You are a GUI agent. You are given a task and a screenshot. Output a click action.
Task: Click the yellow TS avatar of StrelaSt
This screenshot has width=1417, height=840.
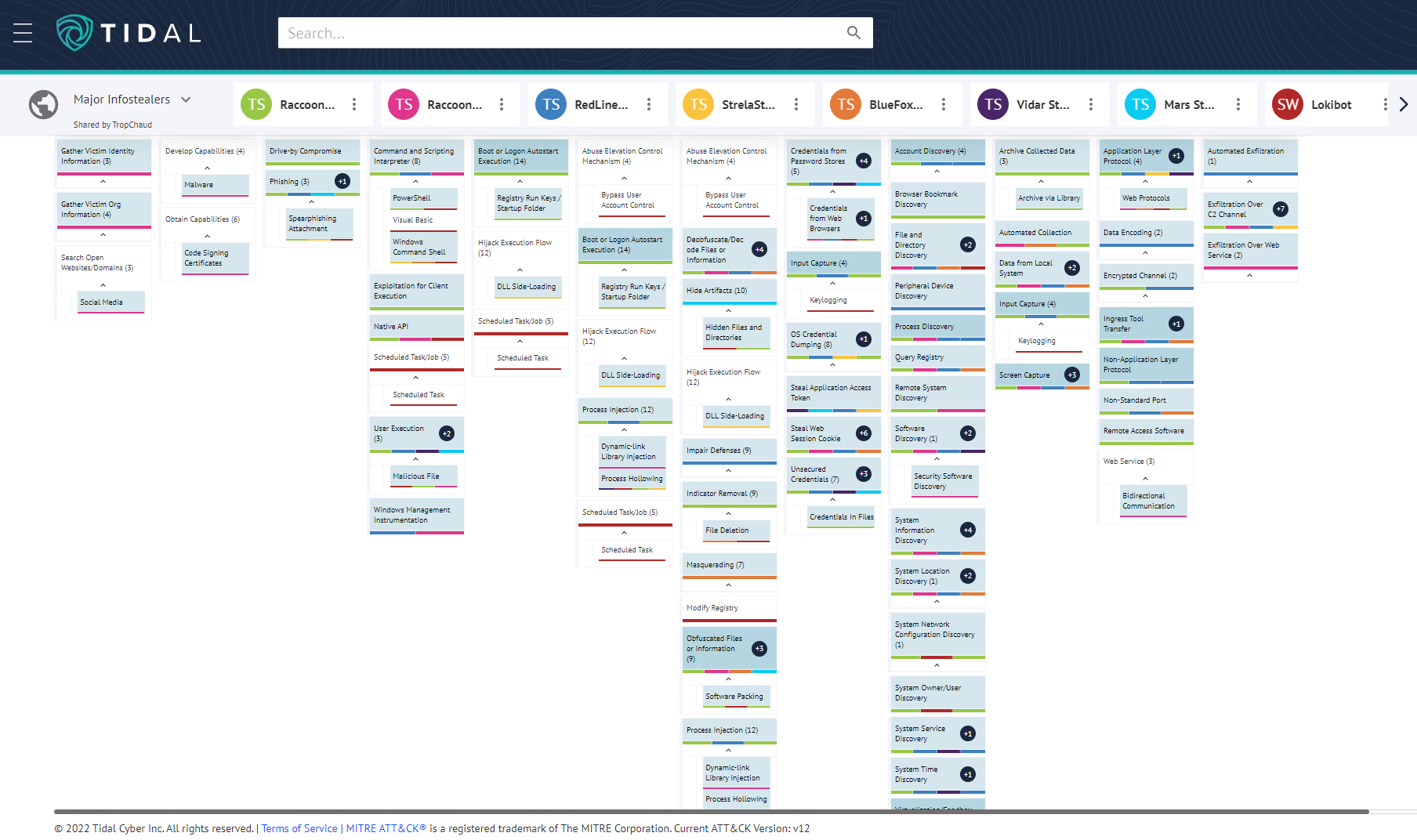698,104
